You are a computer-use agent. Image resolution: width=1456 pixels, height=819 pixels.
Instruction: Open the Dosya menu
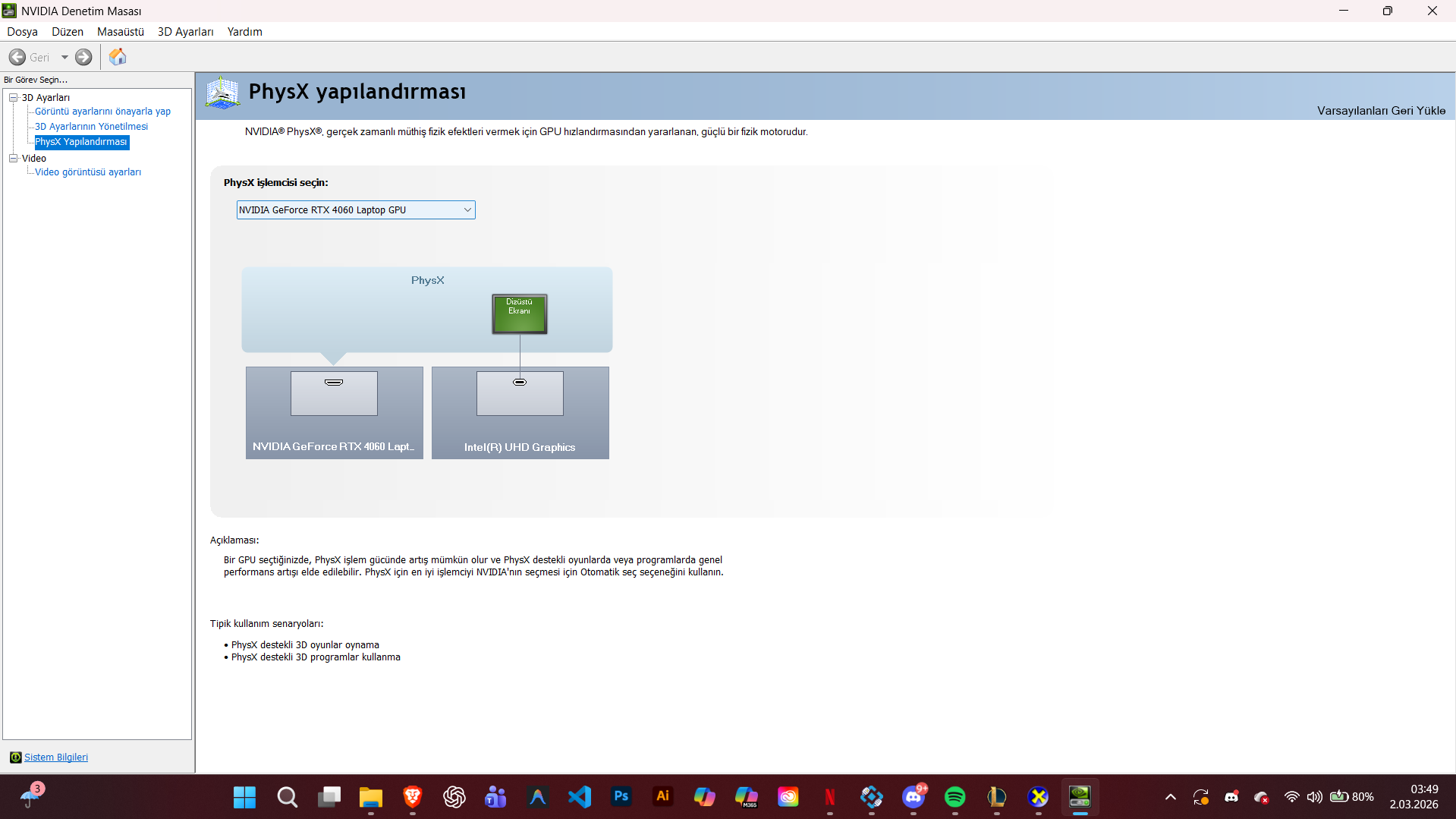coord(22,32)
